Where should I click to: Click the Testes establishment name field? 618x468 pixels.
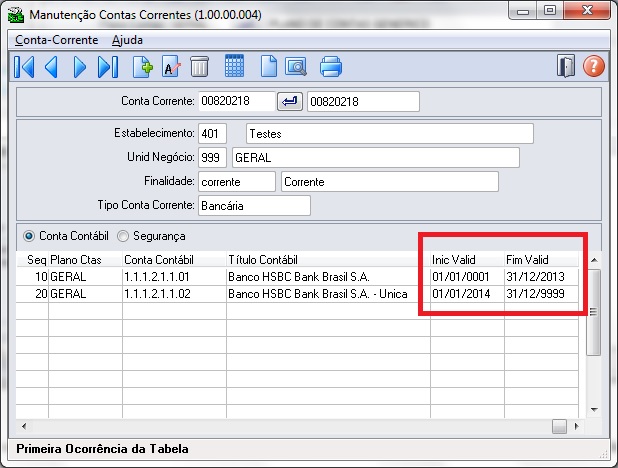pyautogui.click(x=389, y=134)
